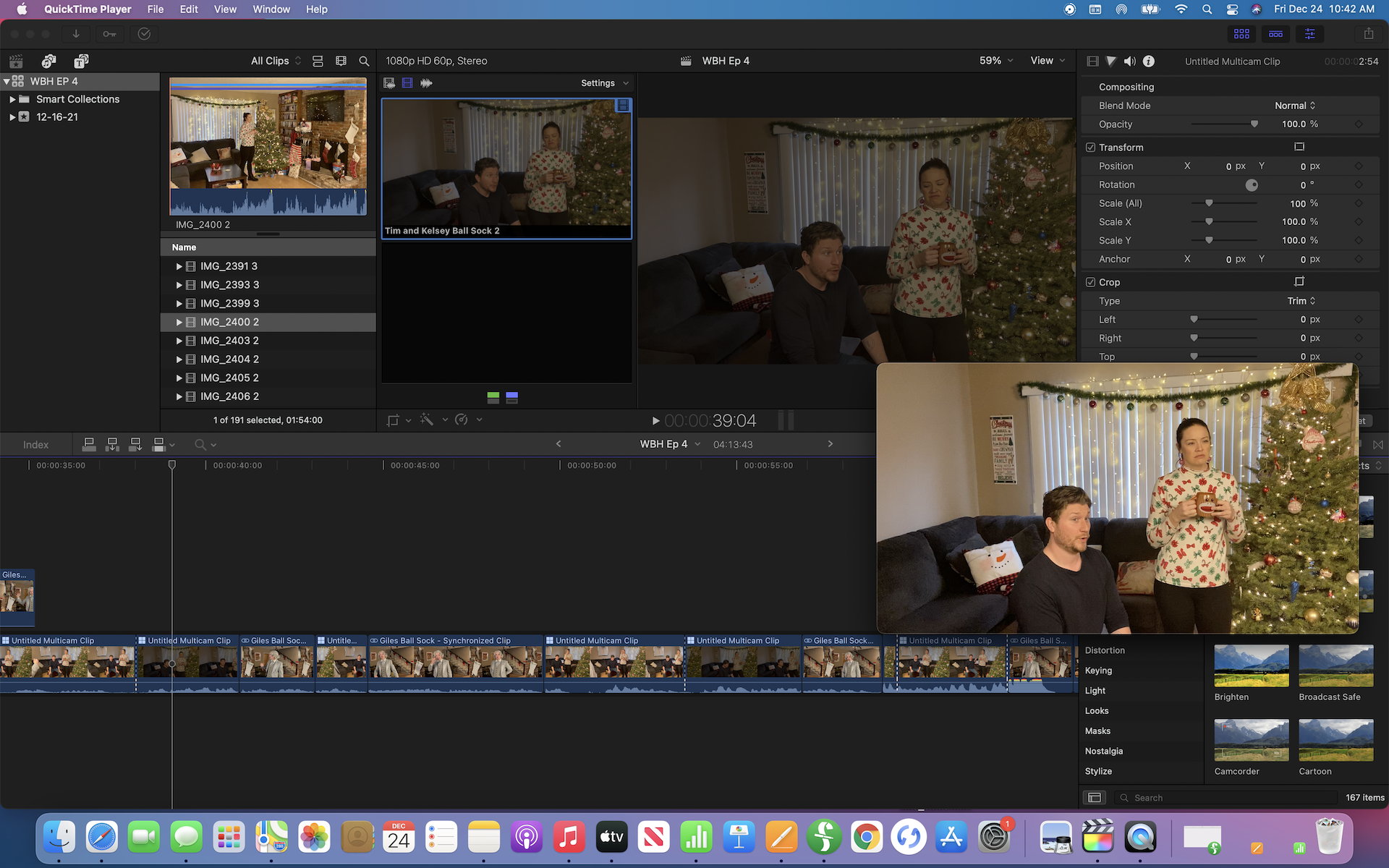Select the Brighten effect thumbnail
This screenshot has height=868, width=1389.
point(1251,666)
